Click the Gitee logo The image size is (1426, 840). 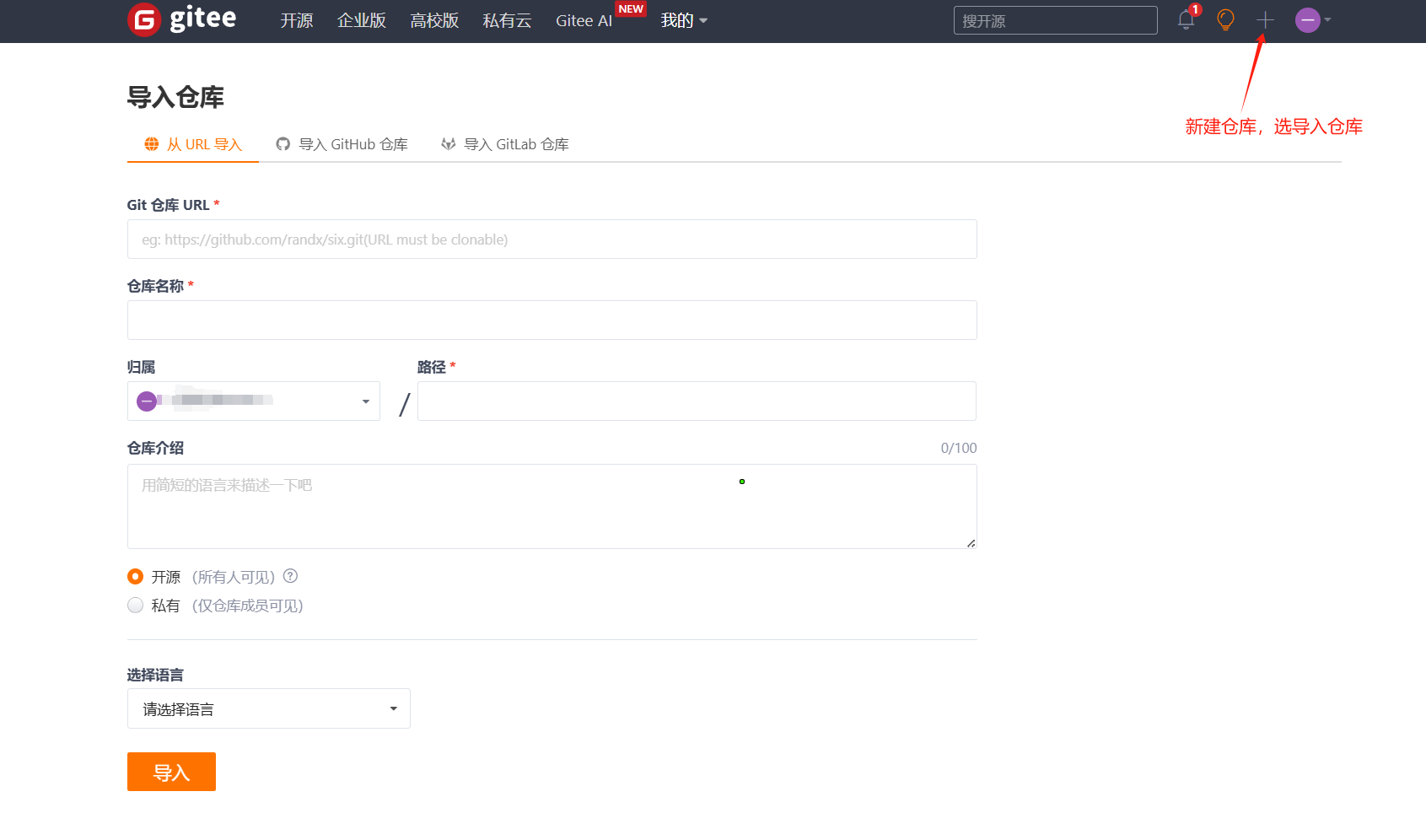(182, 19)
